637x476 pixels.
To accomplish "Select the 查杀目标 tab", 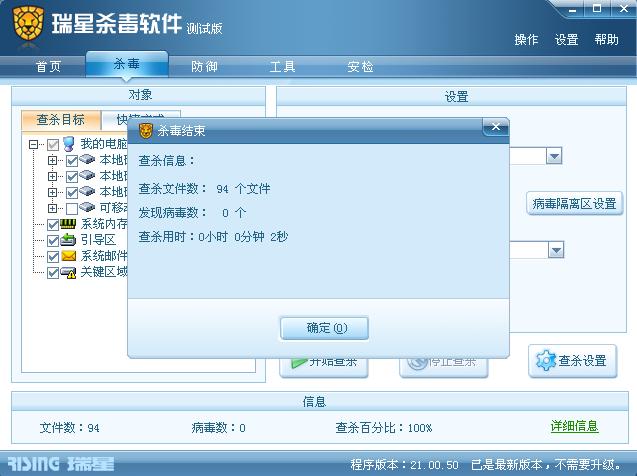I will click(61, 120).
